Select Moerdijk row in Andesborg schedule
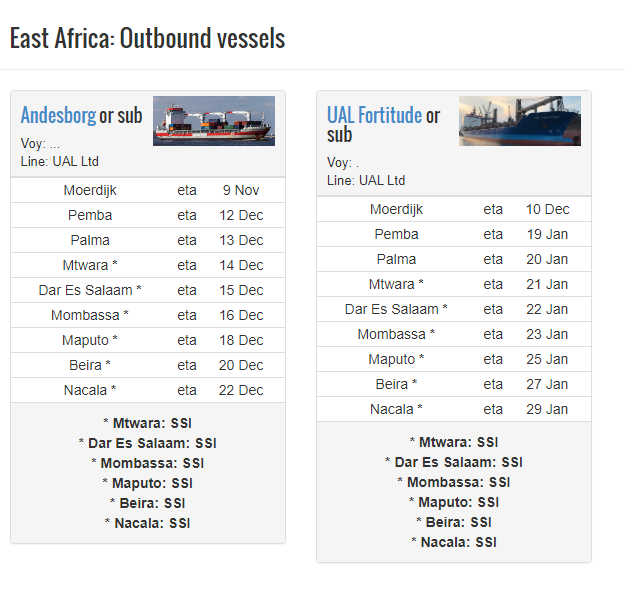 [x=148, y=190]
